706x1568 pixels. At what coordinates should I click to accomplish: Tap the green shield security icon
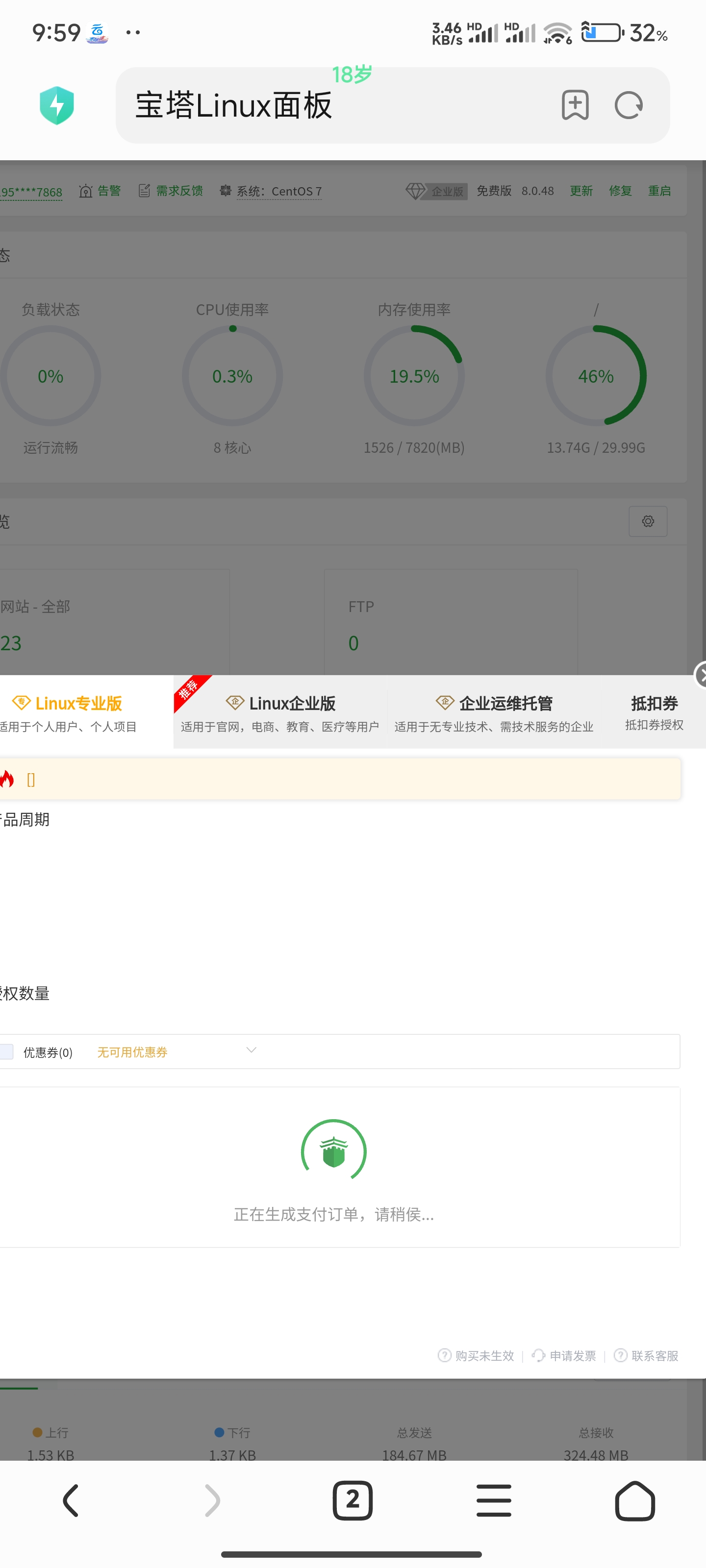57,105
